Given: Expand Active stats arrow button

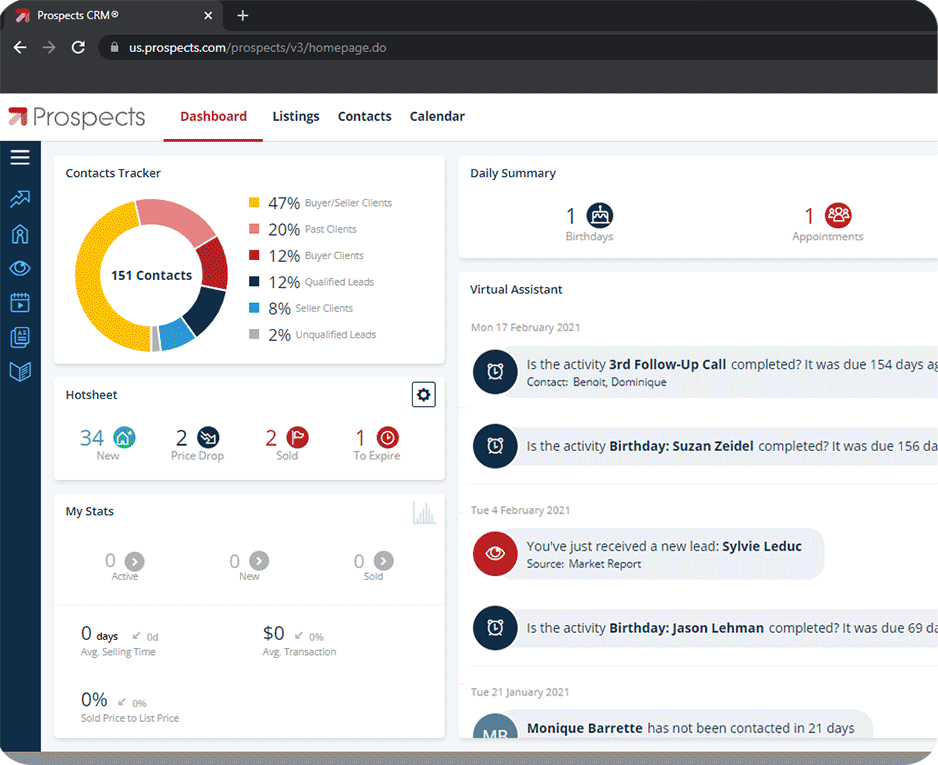Looking at the screenshot, I should coord(135,561).
